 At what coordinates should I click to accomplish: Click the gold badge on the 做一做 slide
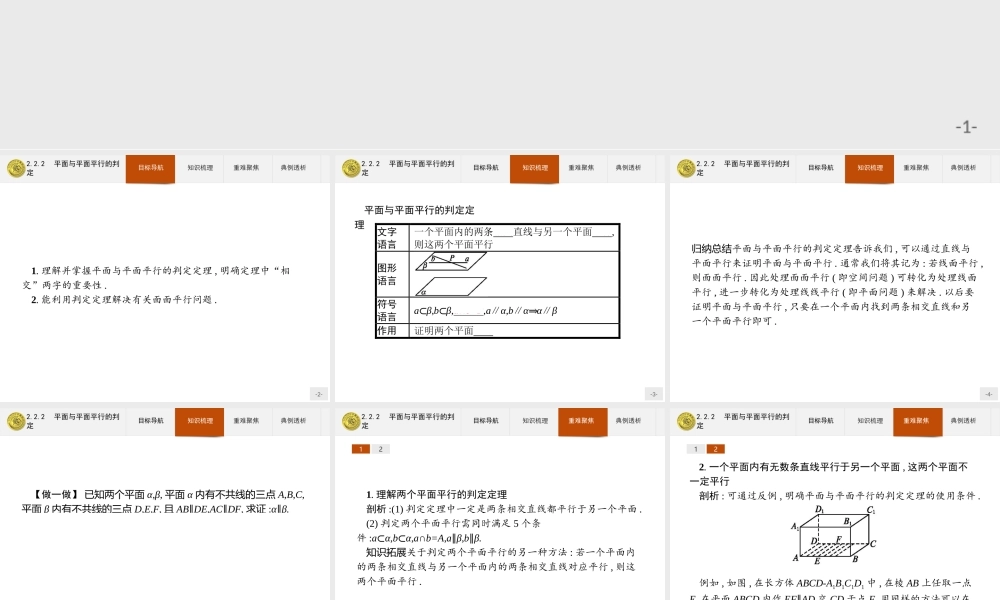pos(14,420)
